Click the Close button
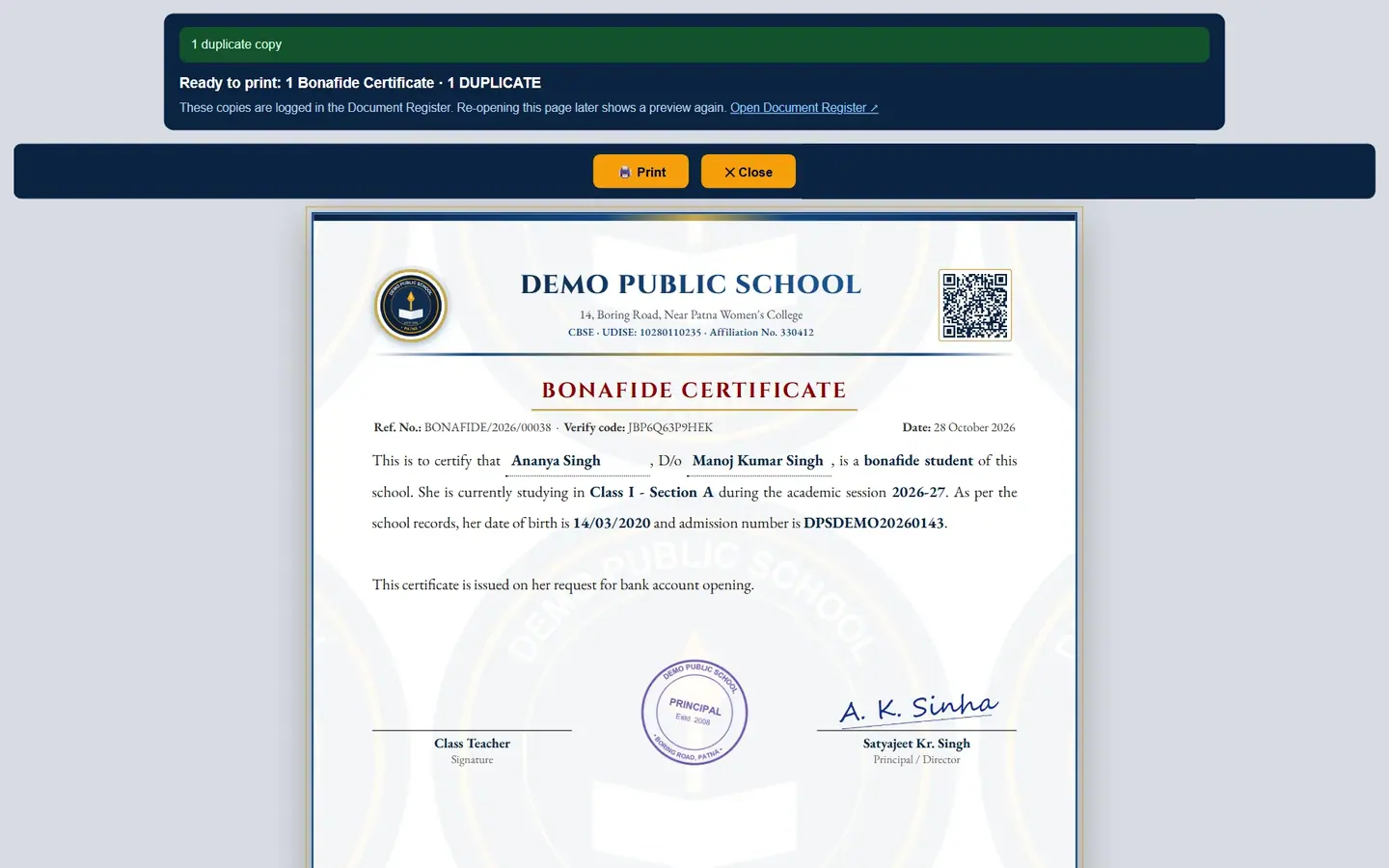The height and width of the screenshot is (868, 1389). [x=749, y=172]
